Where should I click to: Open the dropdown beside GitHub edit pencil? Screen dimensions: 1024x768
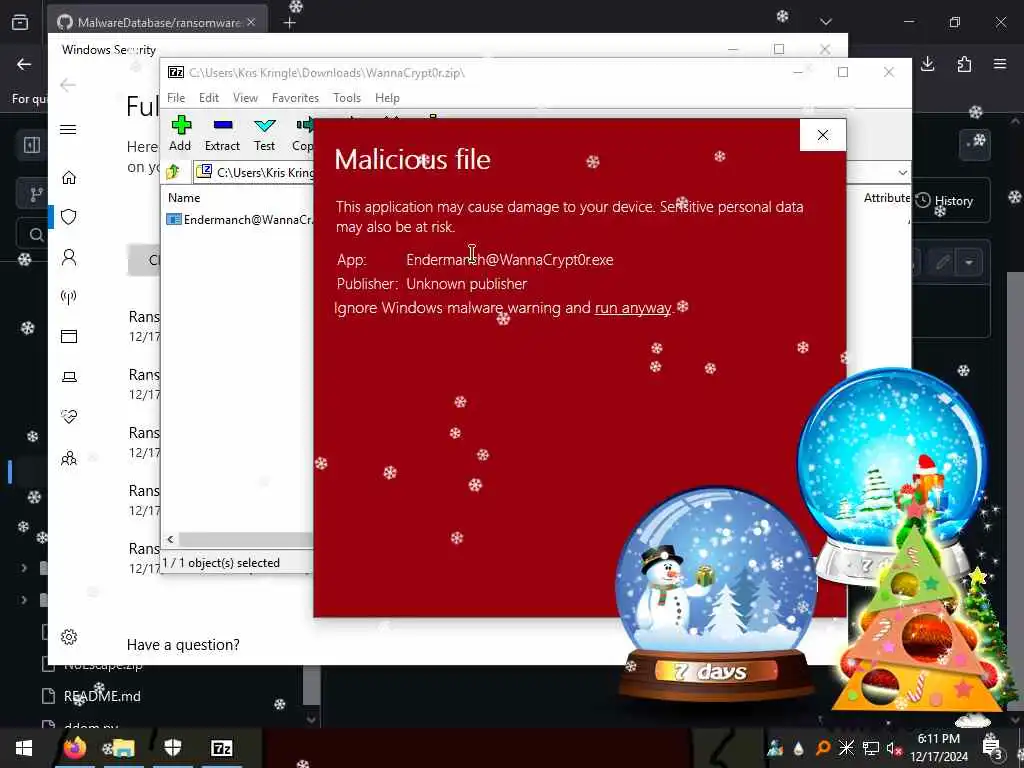[x=969, y=263]
